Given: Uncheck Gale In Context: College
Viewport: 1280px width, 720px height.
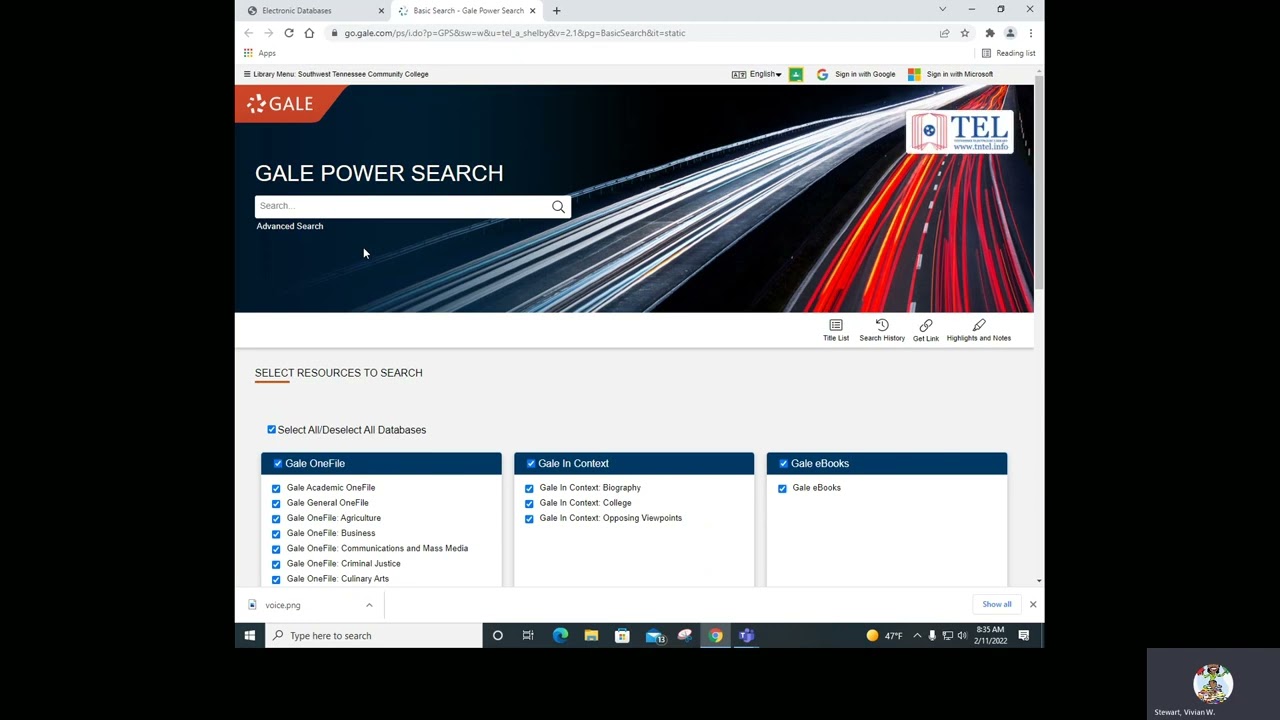Looking at the screenshot, I should [529, 503].
